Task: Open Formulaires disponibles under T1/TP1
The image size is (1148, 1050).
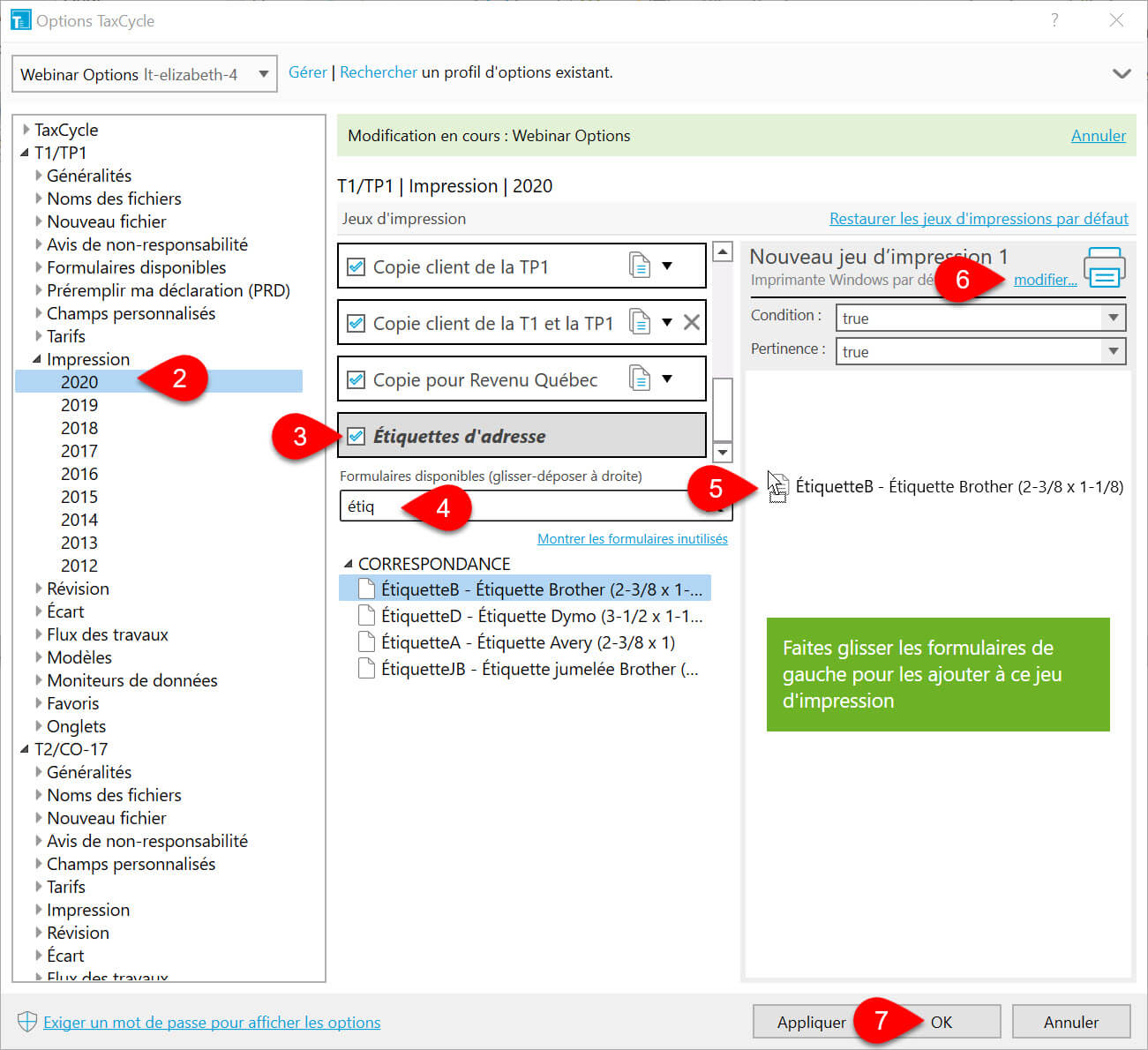Action: [x=136, y=267]
